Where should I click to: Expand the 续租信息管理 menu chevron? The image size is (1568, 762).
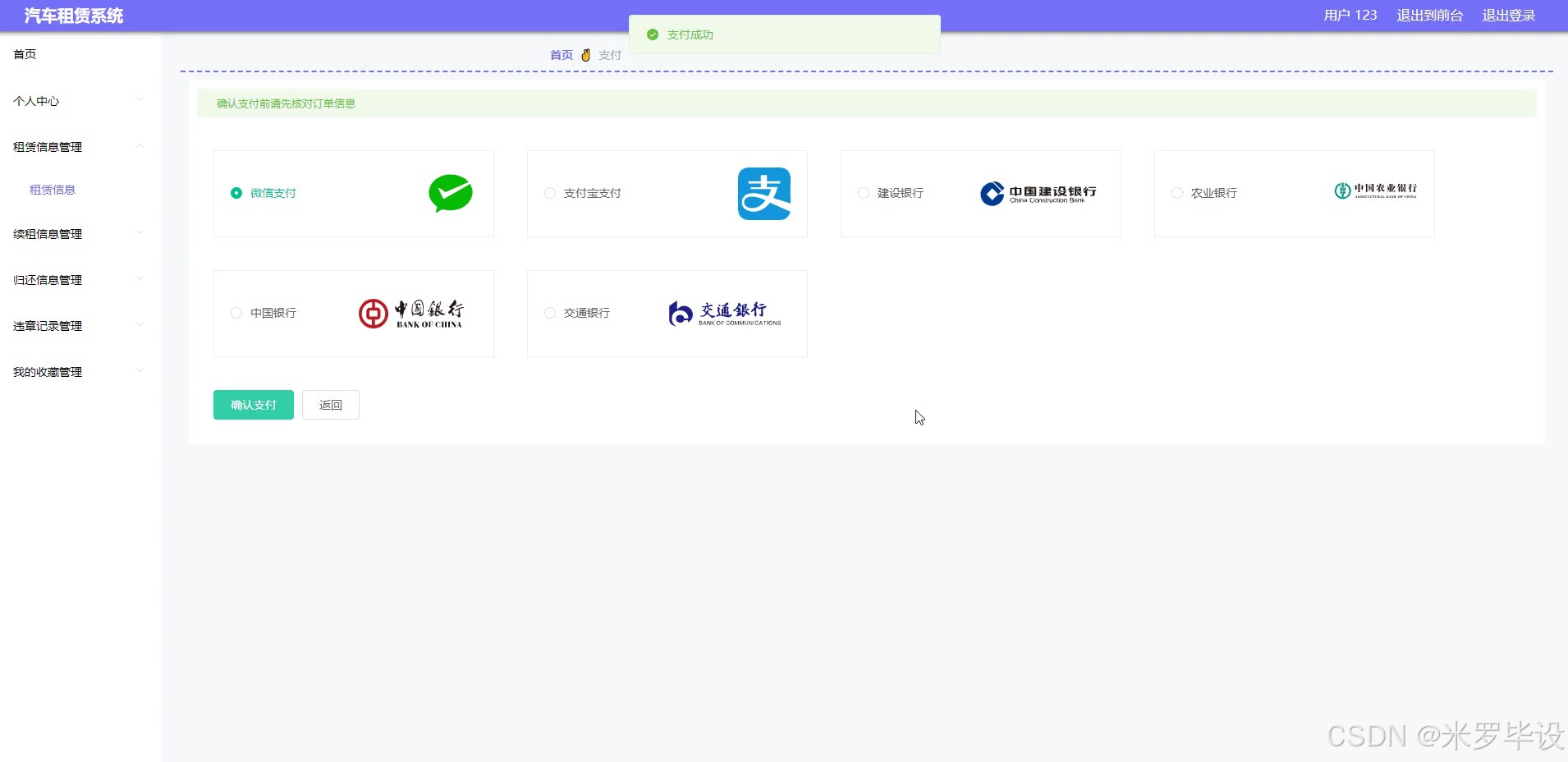tap(140, 233)
